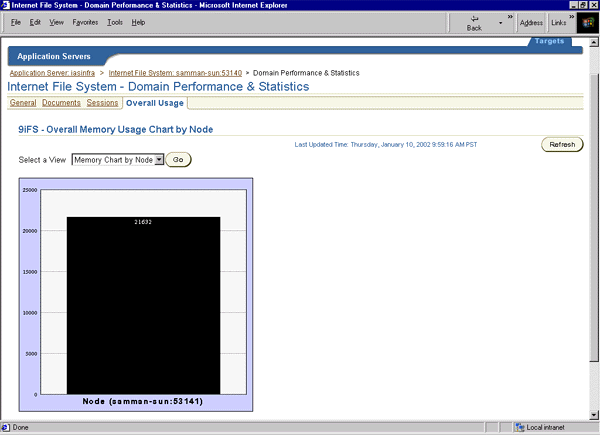Switch to the Documents tab
Screen dimensions: 600x435
(61, 103)
